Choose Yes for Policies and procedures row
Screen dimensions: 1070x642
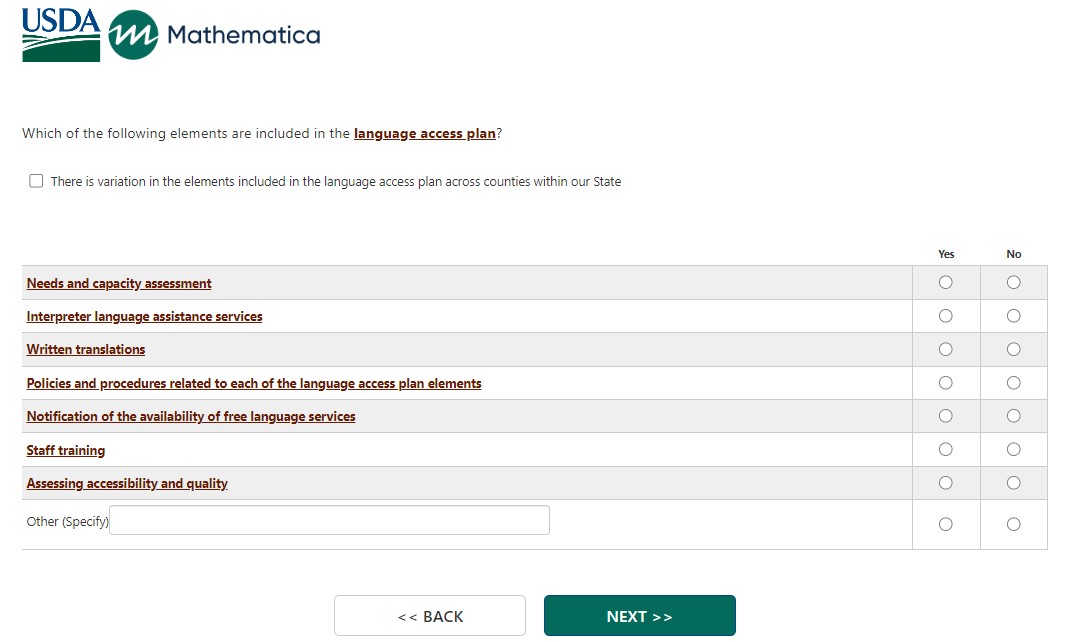point(946,383)
